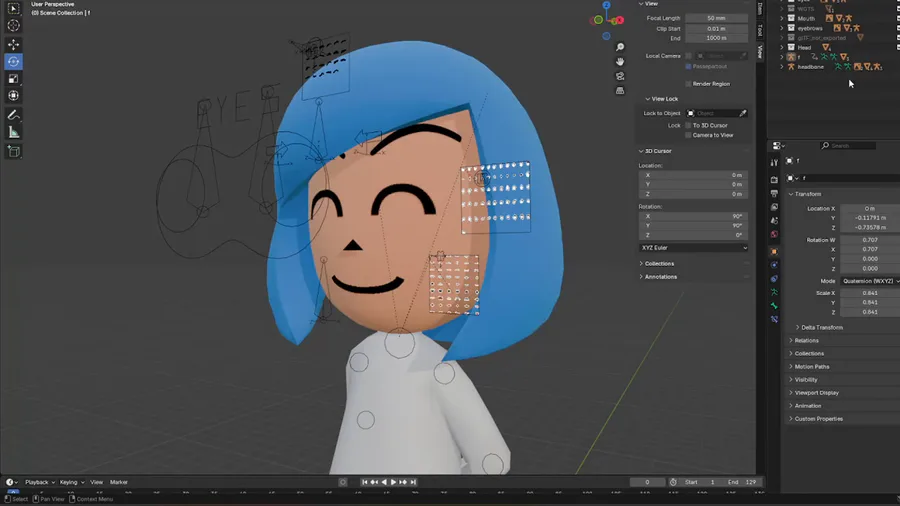Open the Output properties tab

coord(774,193)
